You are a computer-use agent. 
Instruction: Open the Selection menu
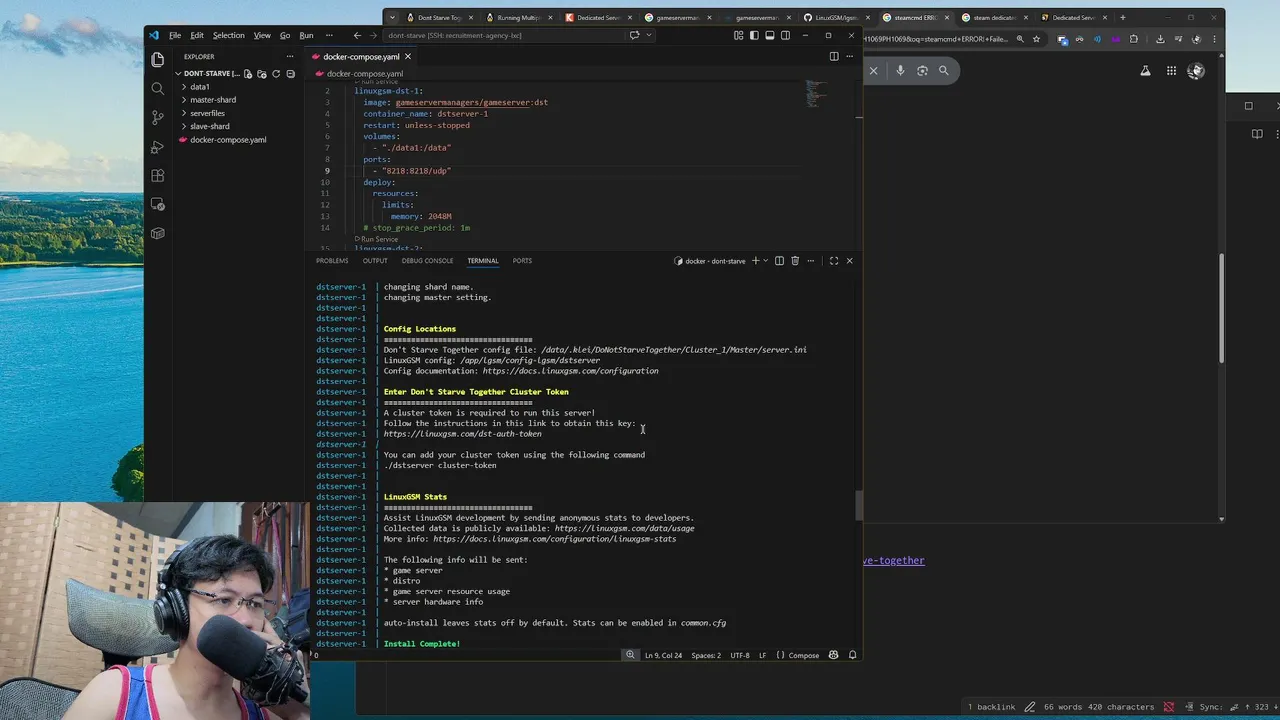tap(228, 35)
